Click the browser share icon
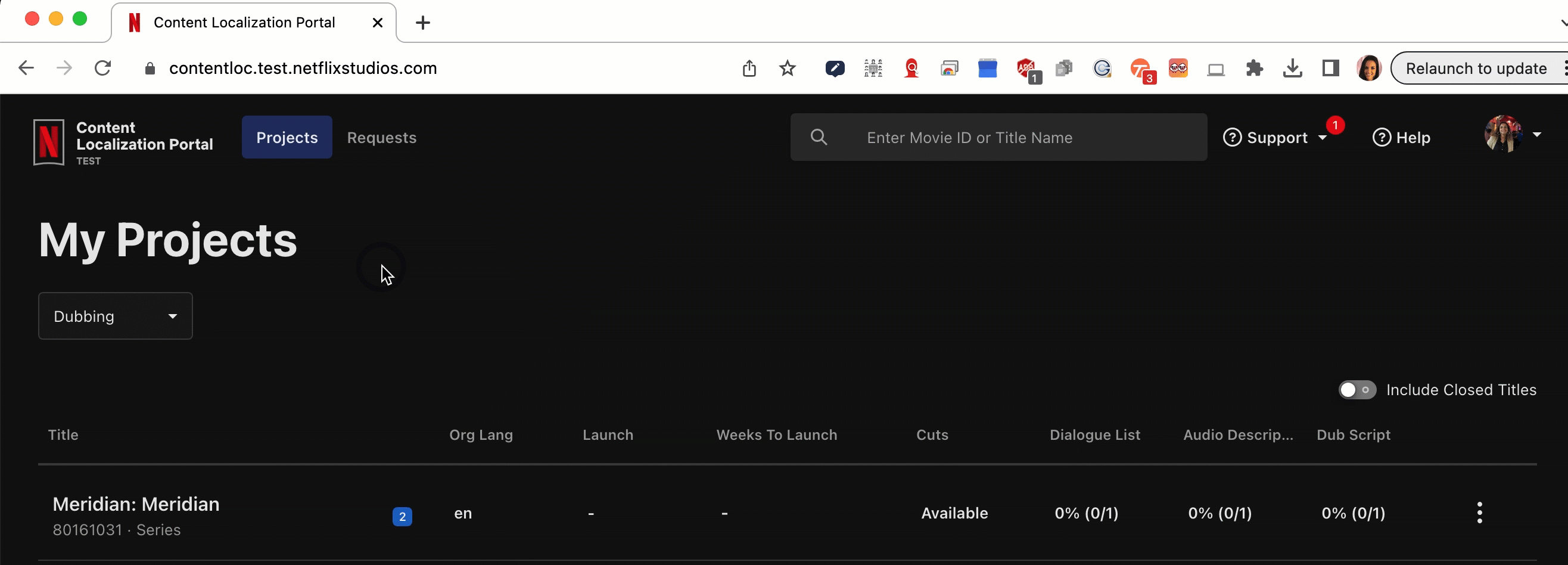 coord(749,68)
